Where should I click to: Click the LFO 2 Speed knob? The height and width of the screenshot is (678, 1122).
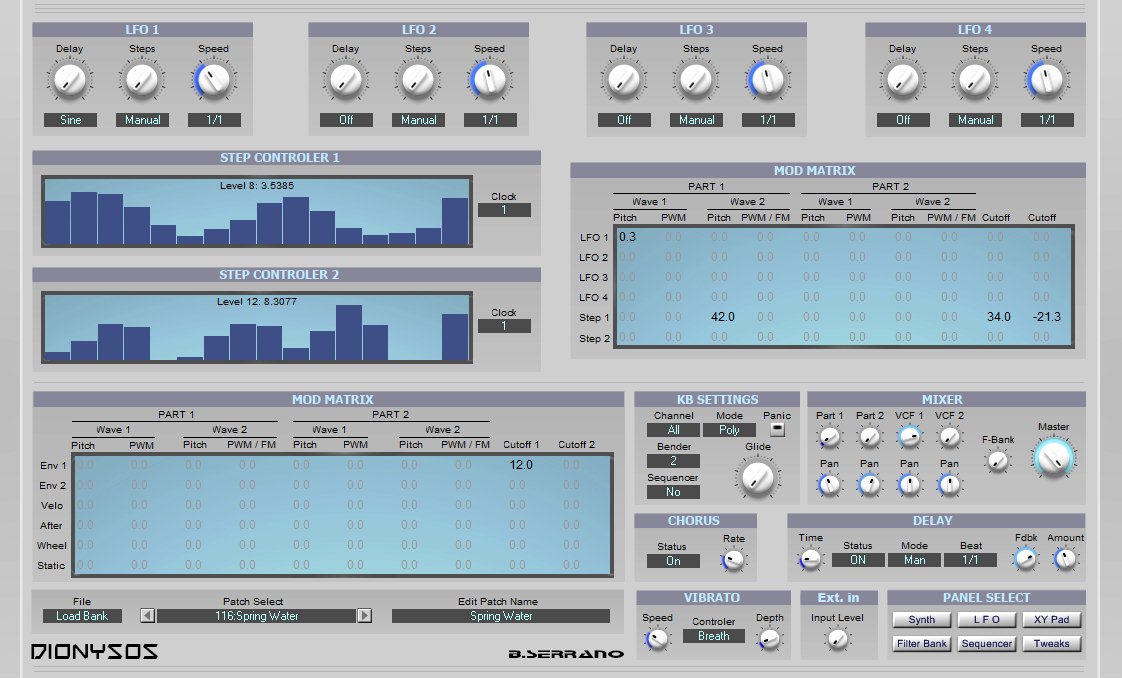click(x=489, y=81)
